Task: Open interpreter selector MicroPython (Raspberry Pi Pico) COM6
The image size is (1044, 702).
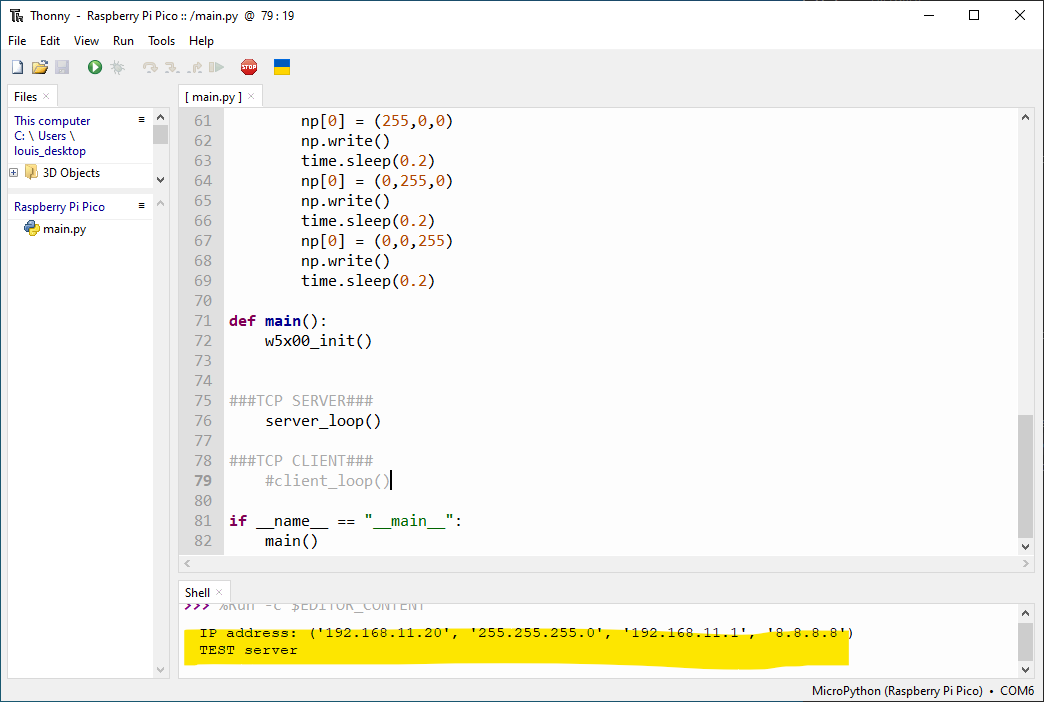Action: pos(923,691)
